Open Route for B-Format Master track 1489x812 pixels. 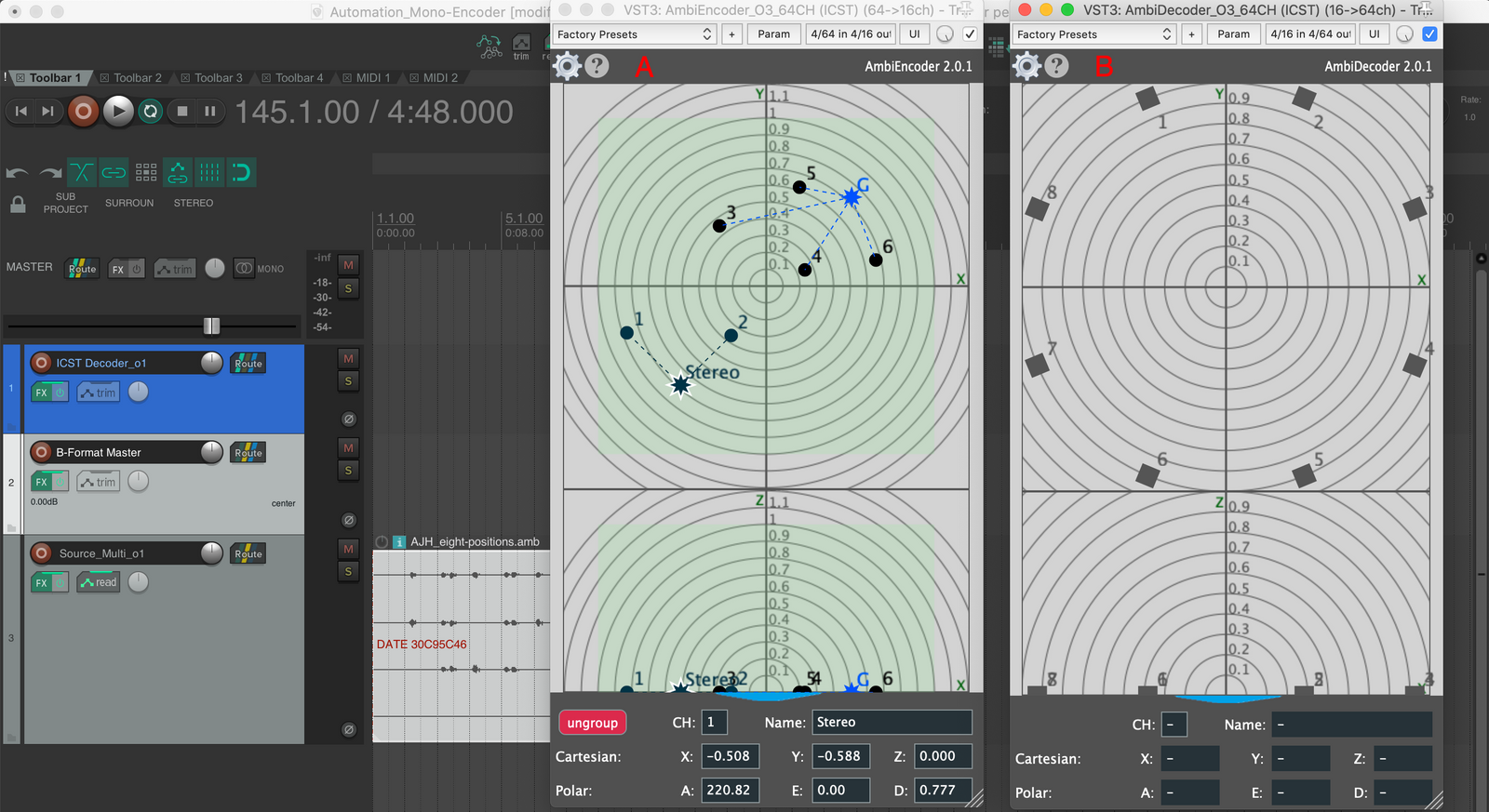click(x=248, y=452)
